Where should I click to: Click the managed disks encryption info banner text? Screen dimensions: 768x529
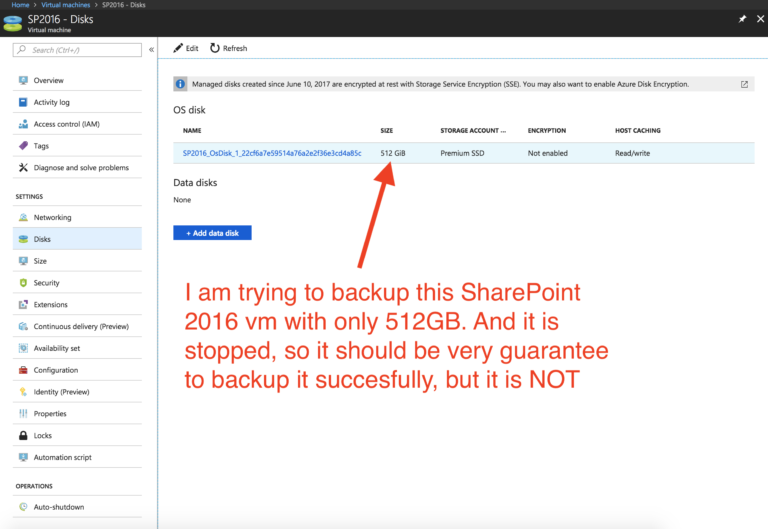point(440,84)
